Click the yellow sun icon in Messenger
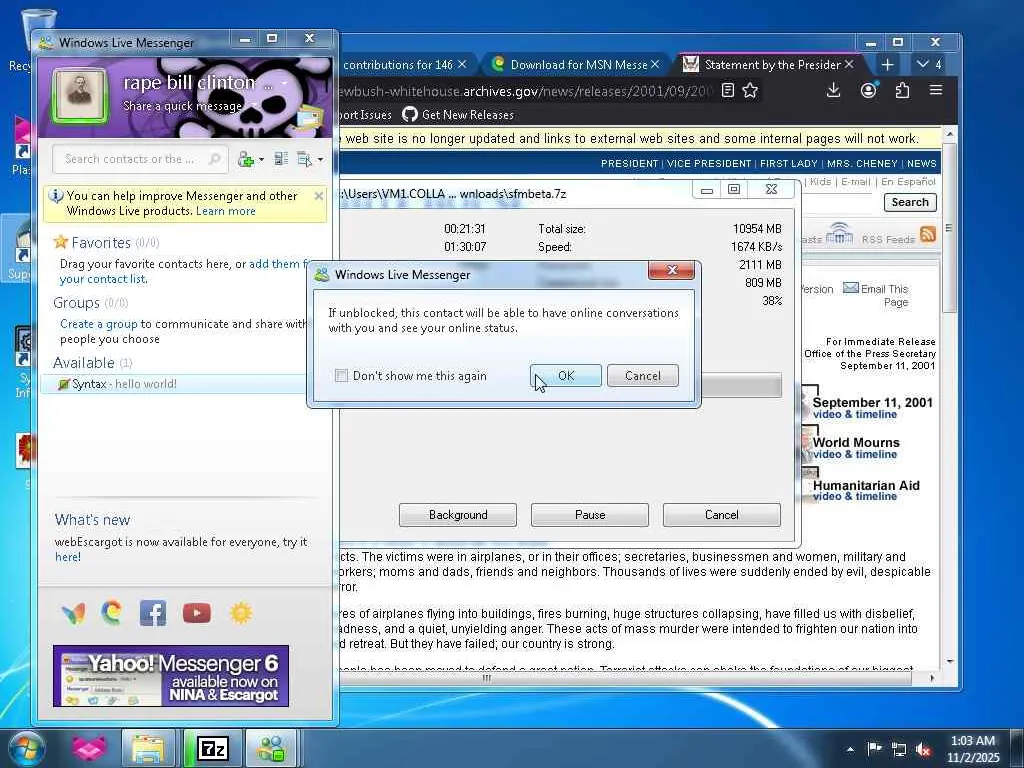The height and width of the screenshot is (768, 1024). (x=241, y=613)
